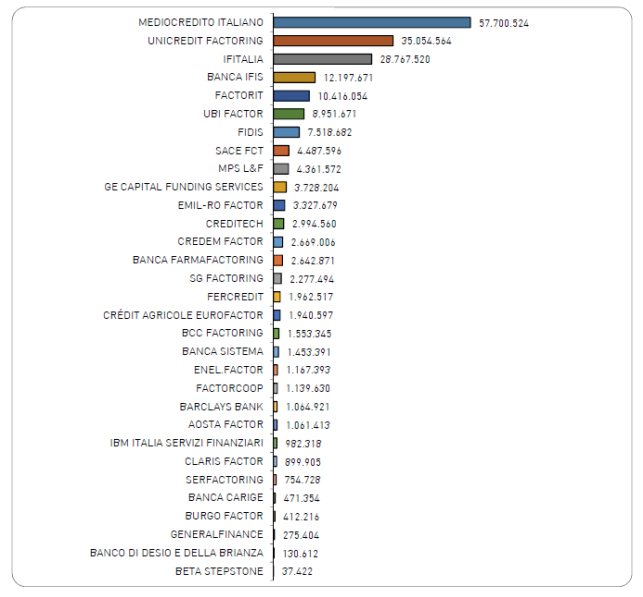Click the BANCA CARIGE label
The height and width of the screenshot is (597, 643).
(226, 497)
